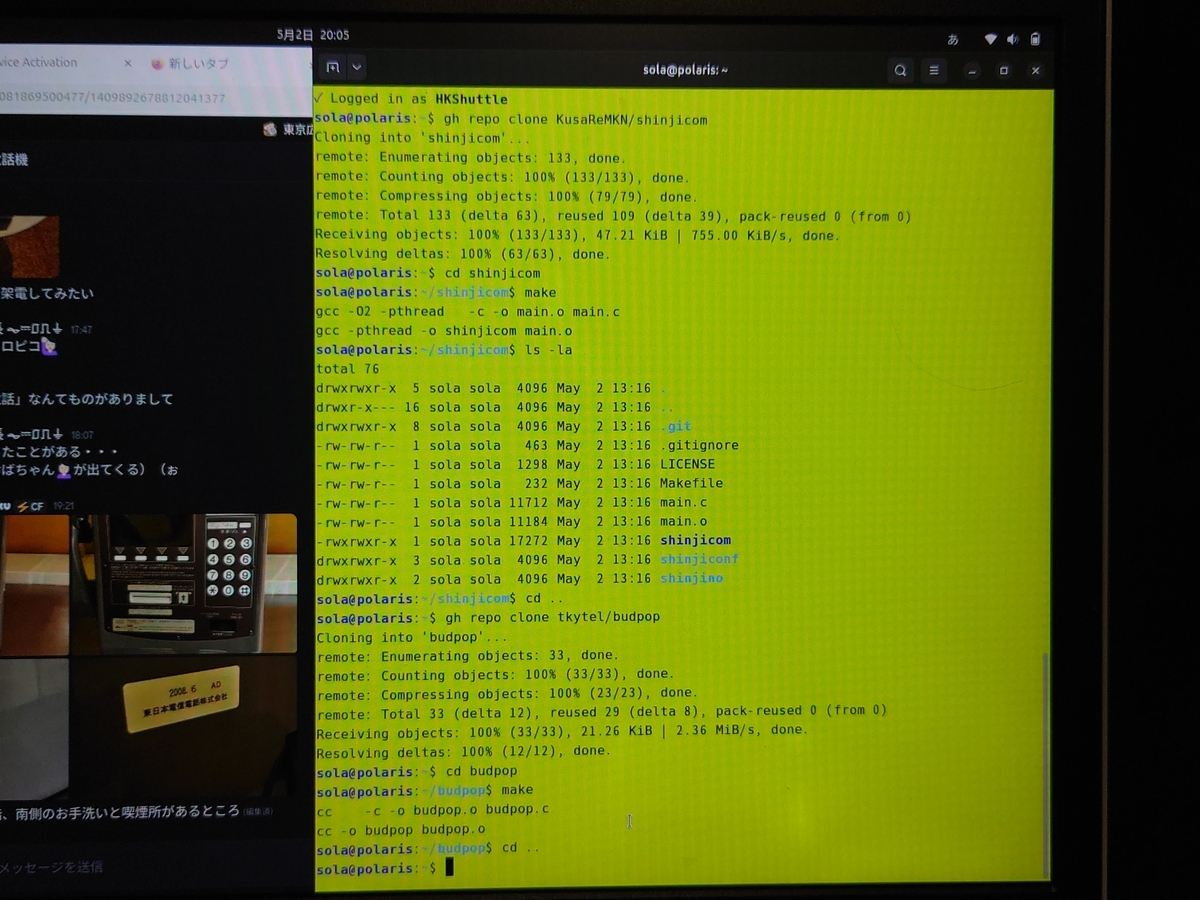Open the payphone keypad photo in the chat
Screen dimensions: 1200x900
pos(184,583)
